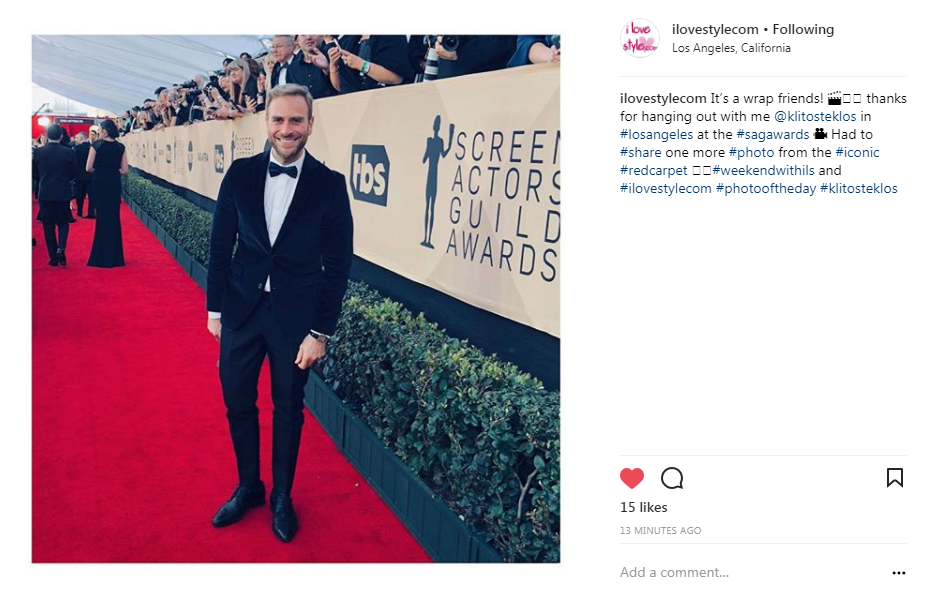Image resolution: width=927 pixels, height=592 pixels.
Task: Toggle the Following status button
Action: (x=803, y=29)
